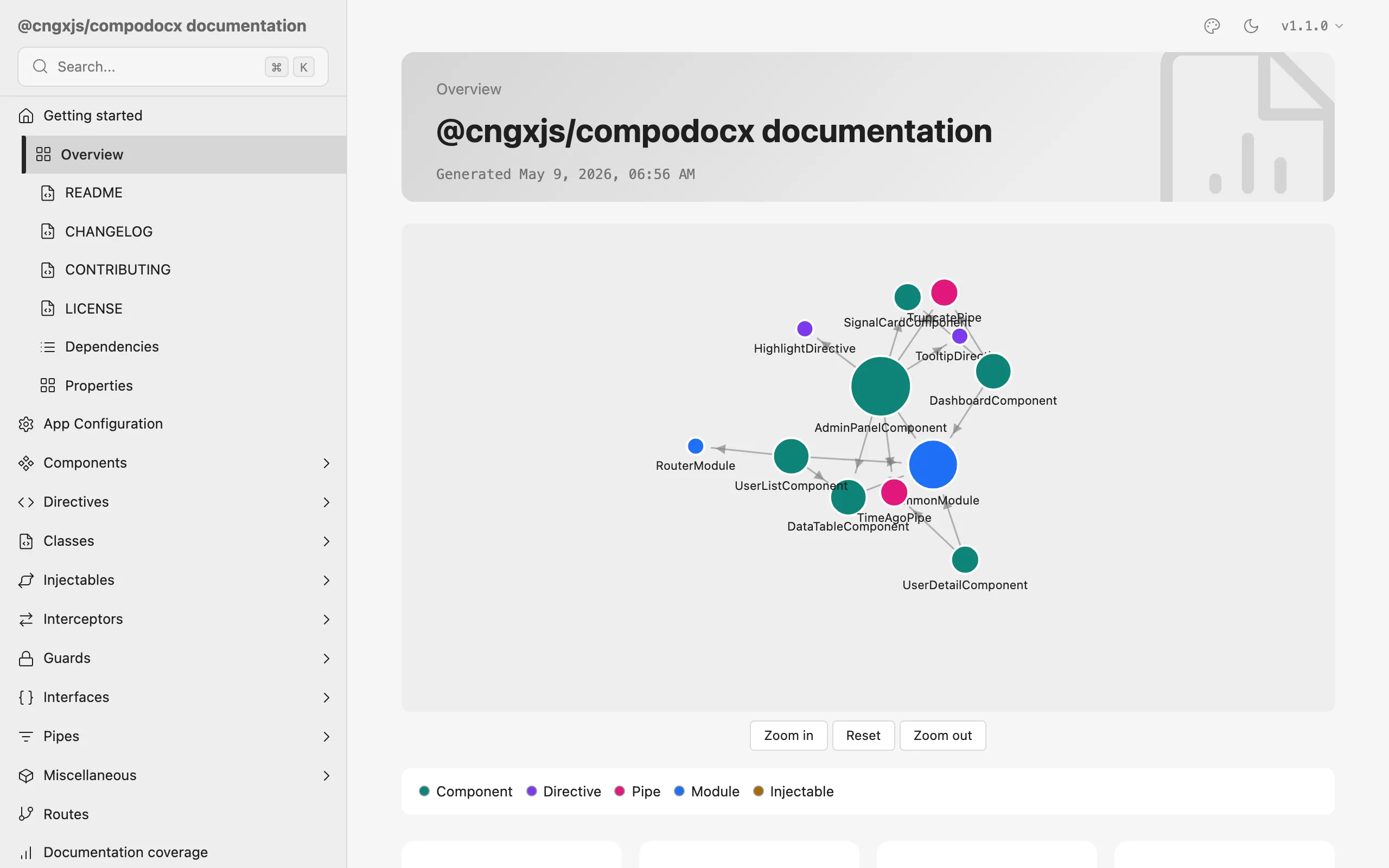Select the UserDetailComponent graph node
The height and width of the screenshot is (868, 1389).
click(x=965, y=560)
